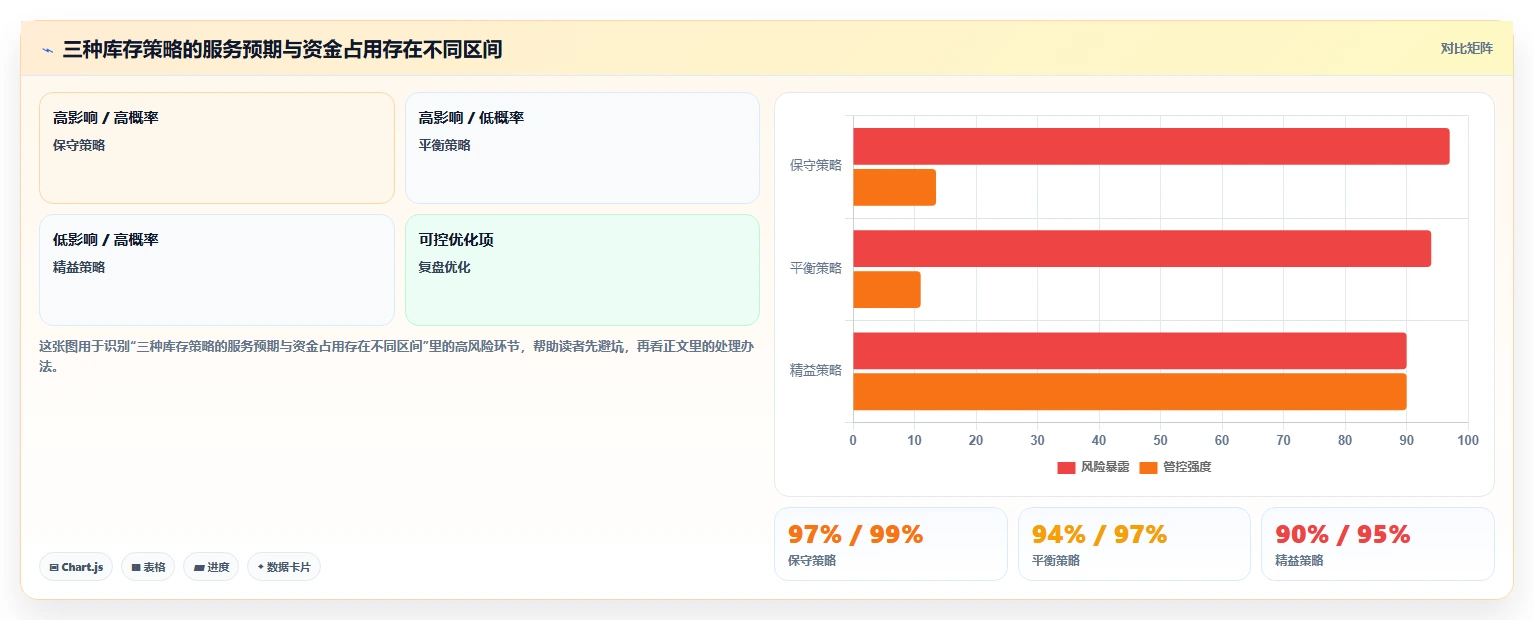Image resolution: width=1534 pixels, height=620 pixels.
Task: Select the 进度 tag chip
Action: point(211,567)
